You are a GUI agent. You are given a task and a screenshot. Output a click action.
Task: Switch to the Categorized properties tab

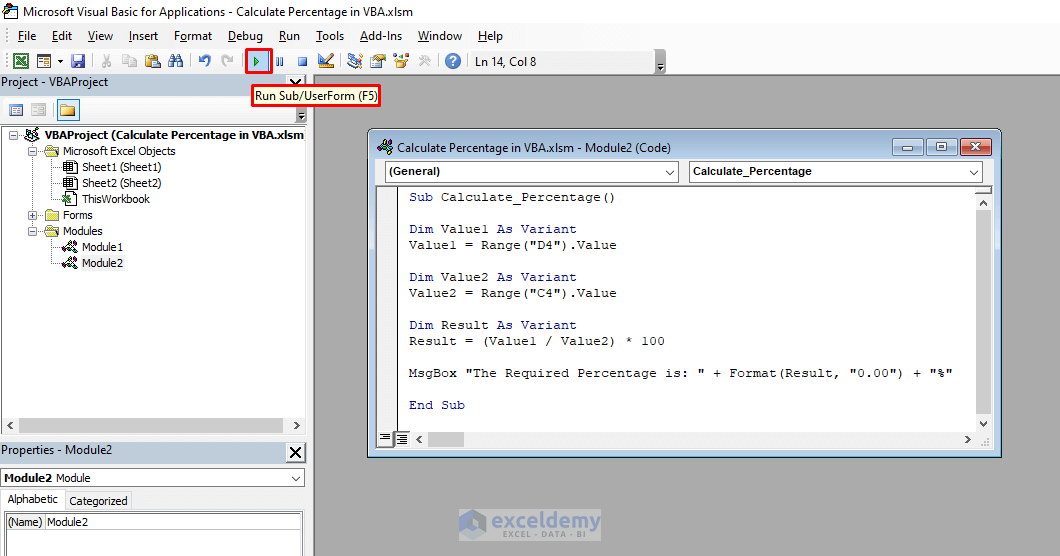pos(98,501)
